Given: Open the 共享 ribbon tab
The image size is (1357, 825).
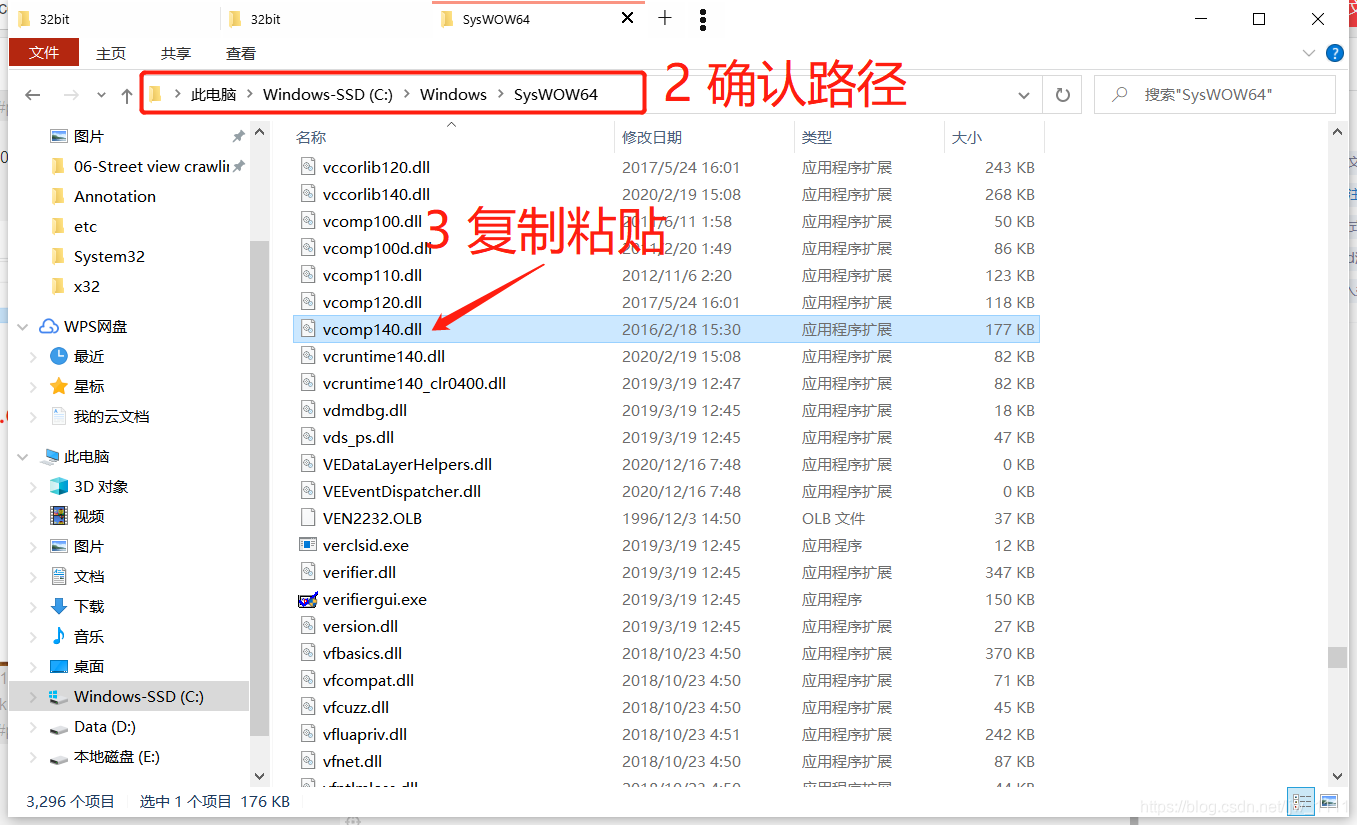Looking at the screenshot, I should pos(176,53).
